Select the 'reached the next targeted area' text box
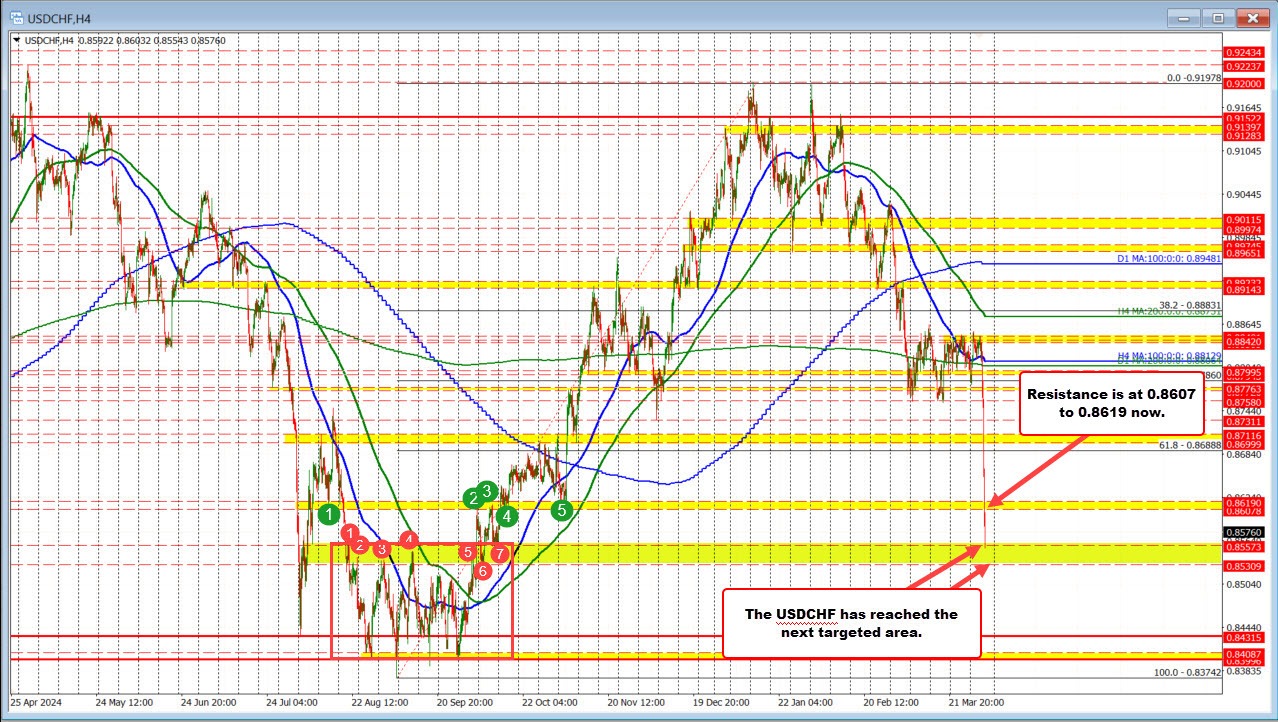The height and width of the screenshot is (722, 1278). click(x=851, y=623)
